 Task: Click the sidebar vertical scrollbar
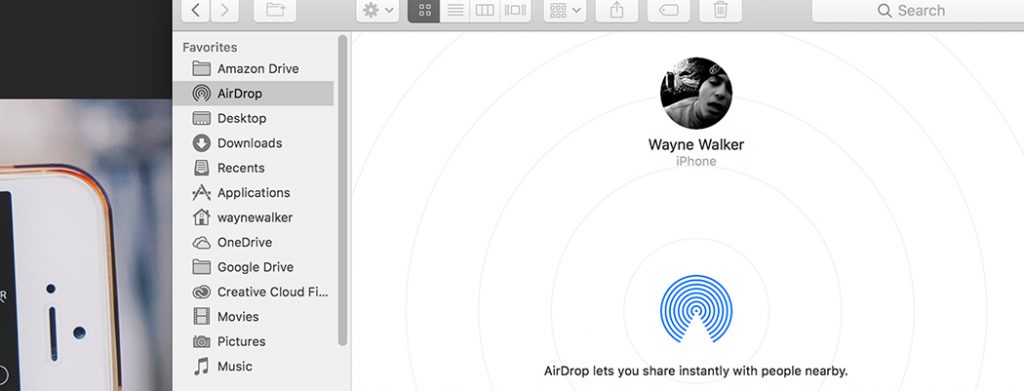click(342, 189)
